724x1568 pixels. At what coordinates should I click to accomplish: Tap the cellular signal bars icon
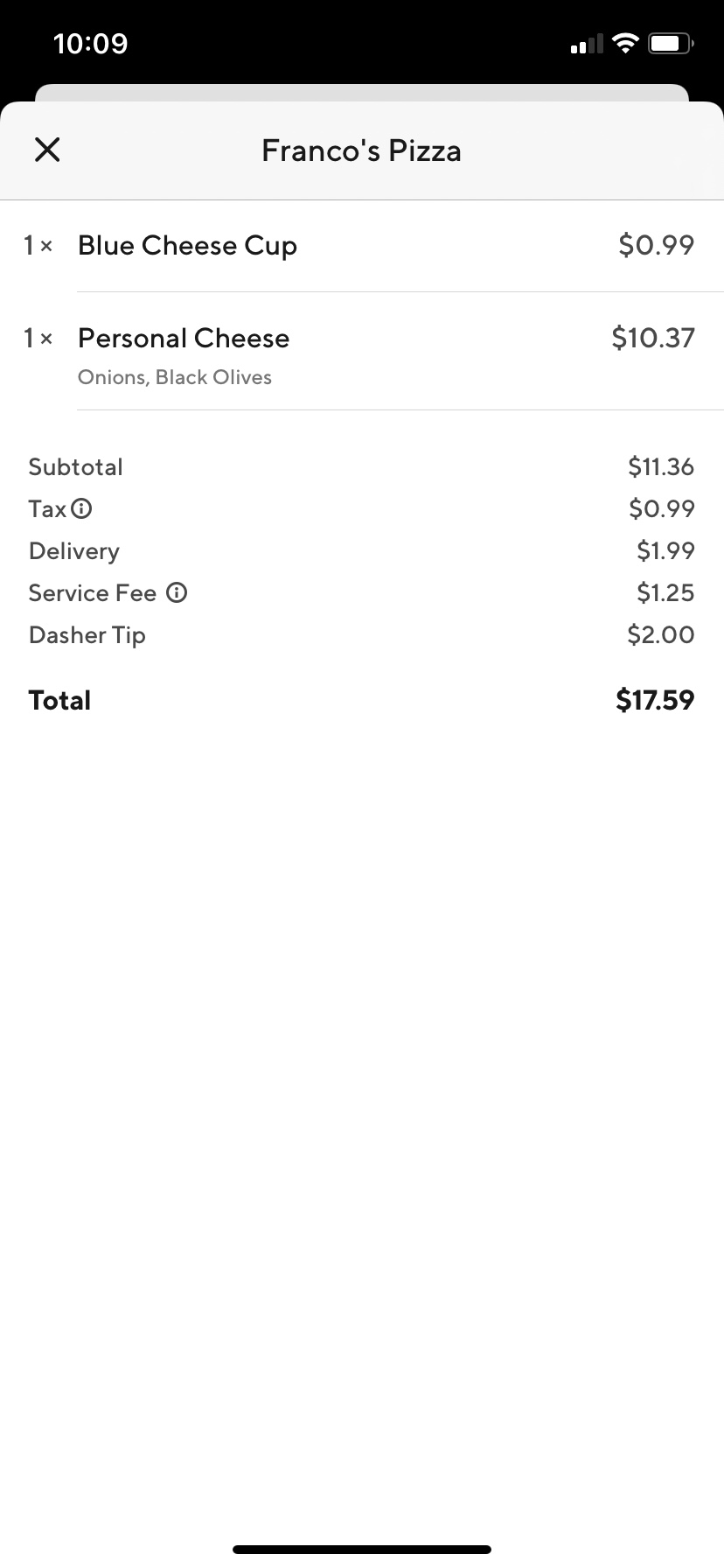click(586, 45)
